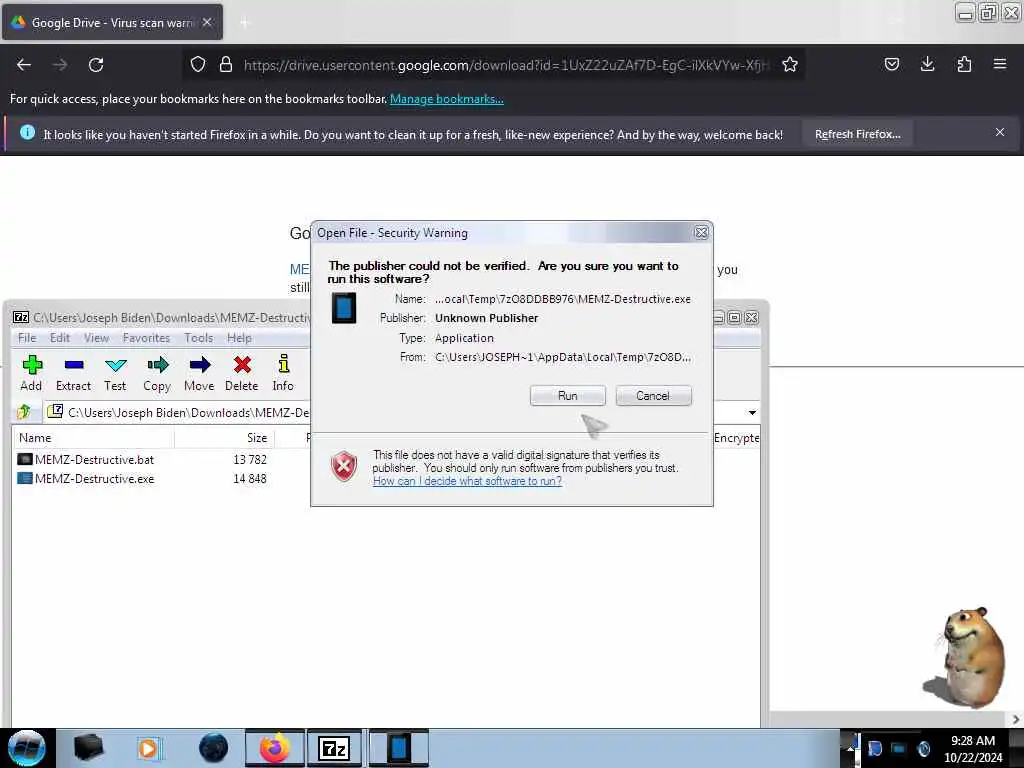Click the padlock site info icon
This screenshot has height=768, width=1024.
tap(226, 64)
